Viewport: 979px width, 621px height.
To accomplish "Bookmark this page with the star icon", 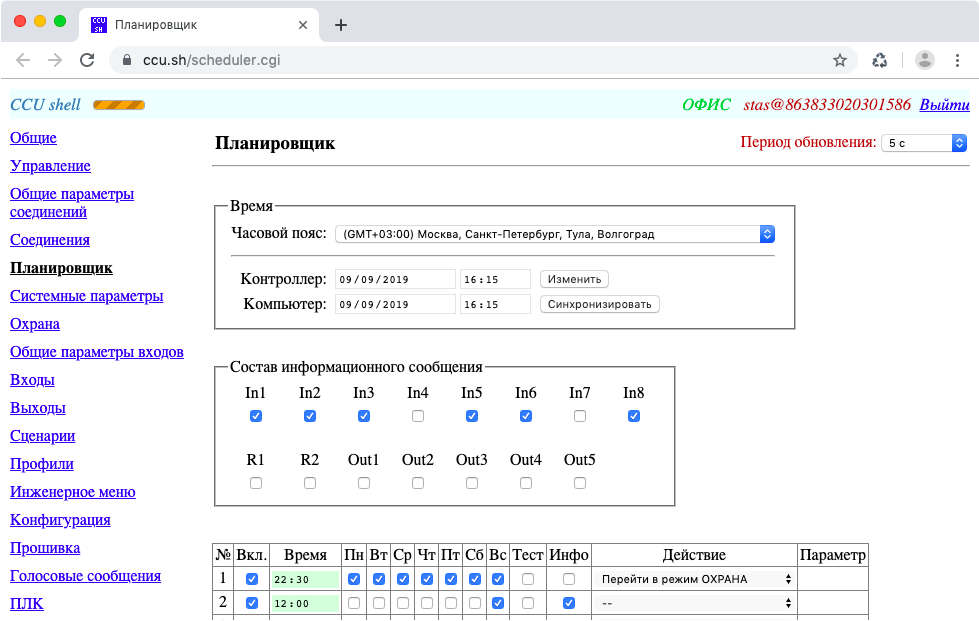I will point(840,60).
